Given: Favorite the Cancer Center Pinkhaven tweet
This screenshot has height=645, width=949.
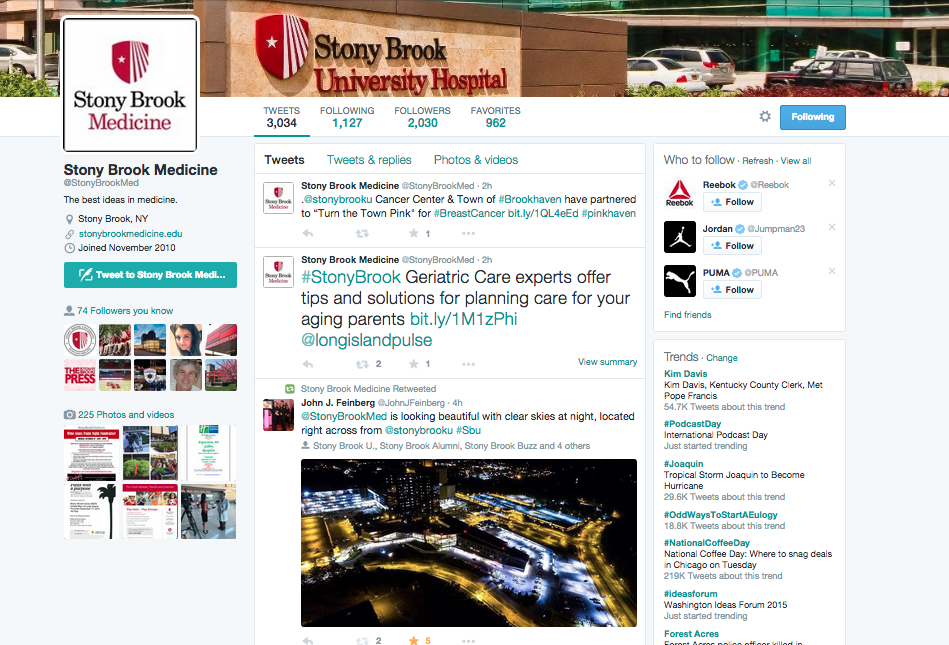Looking at the screenshot, I should [x=413, y=233].
